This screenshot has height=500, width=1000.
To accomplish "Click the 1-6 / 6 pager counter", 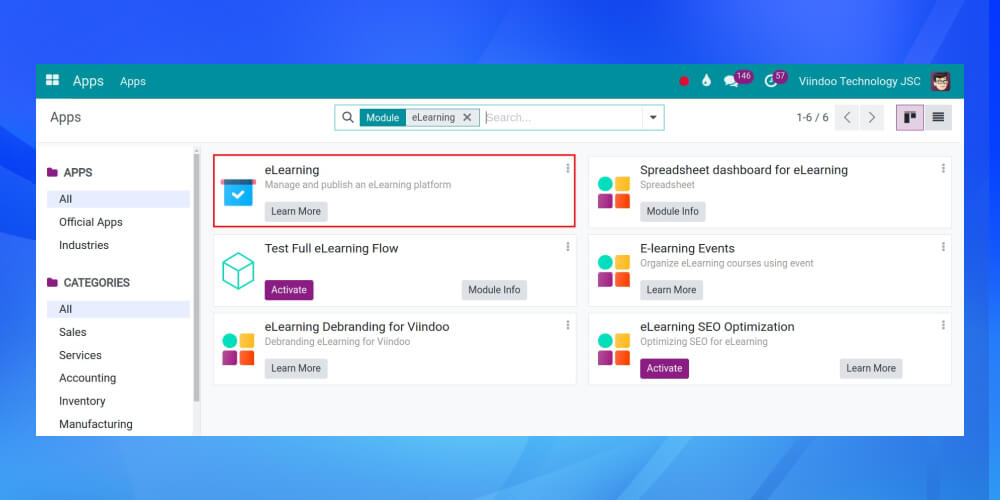I will coord(812,117).
